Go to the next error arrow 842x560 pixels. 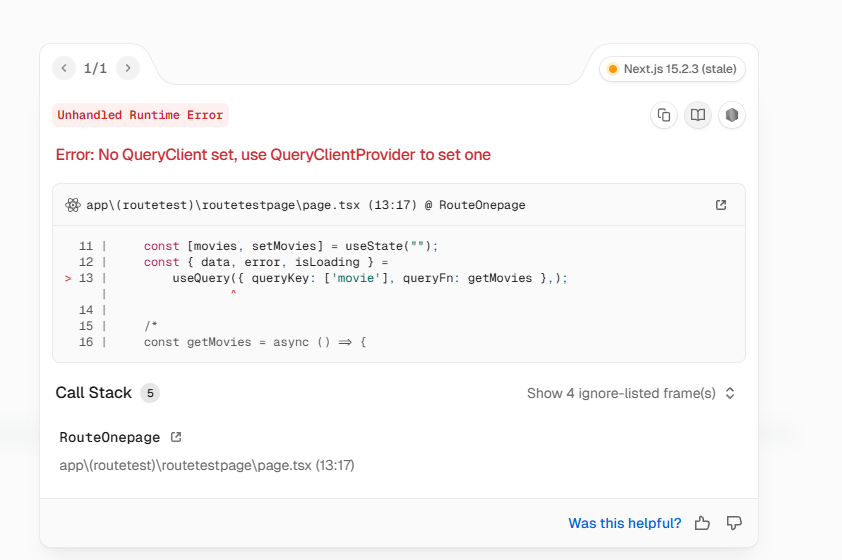[128, 68]
